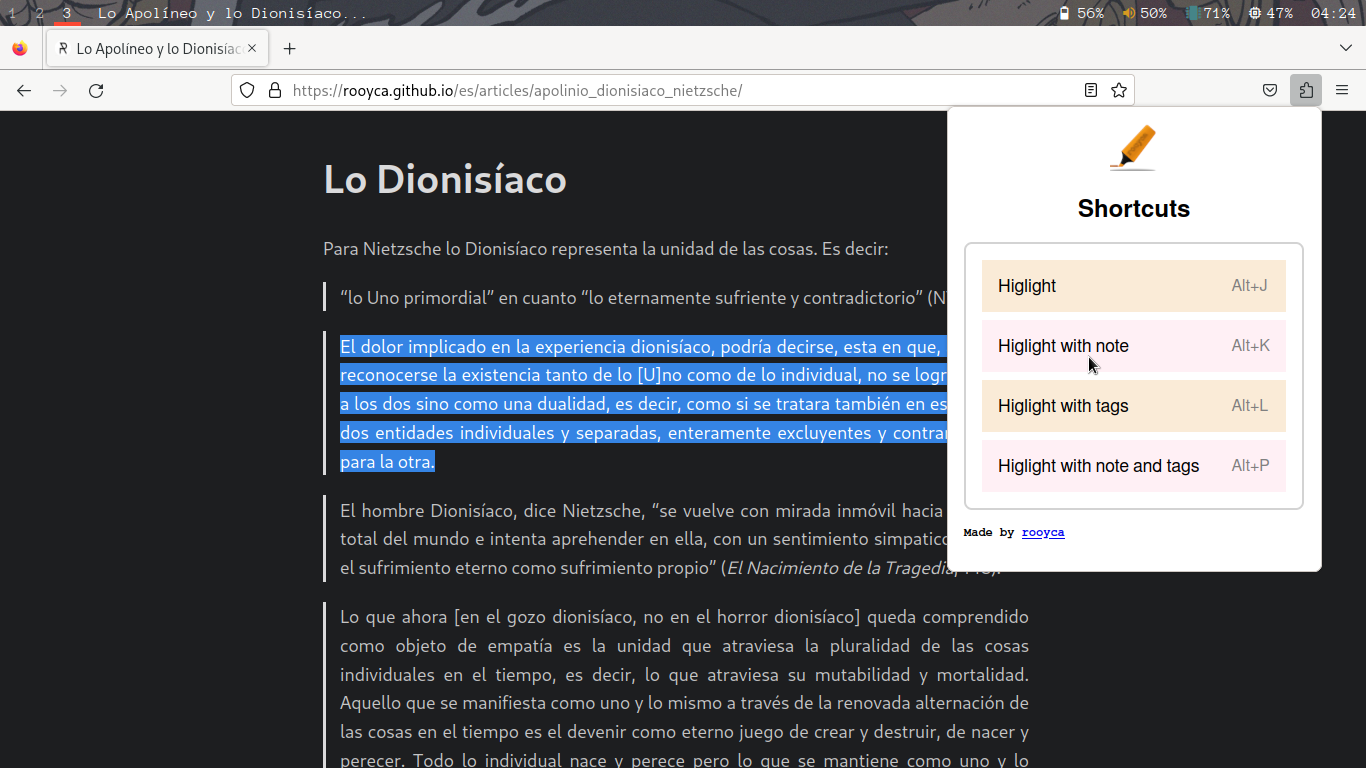Click "Made by" text in popup
Screen dimensions: 1366x768
click(x=989, y=533)
